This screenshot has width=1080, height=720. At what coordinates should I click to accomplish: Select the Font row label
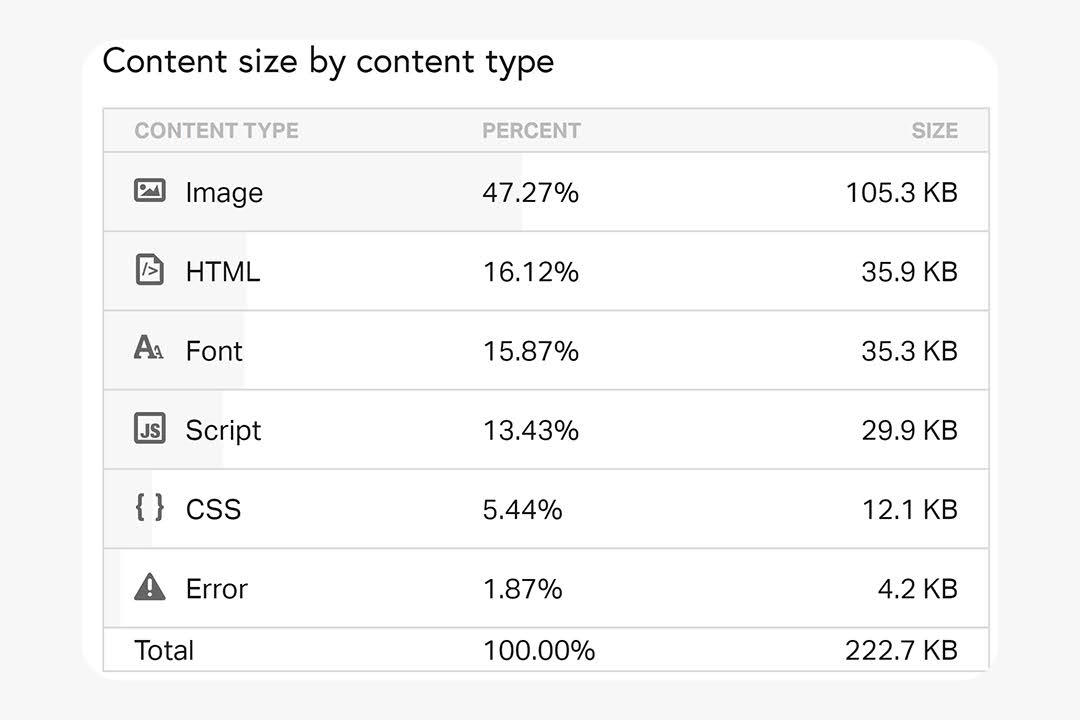coord(214,351)
